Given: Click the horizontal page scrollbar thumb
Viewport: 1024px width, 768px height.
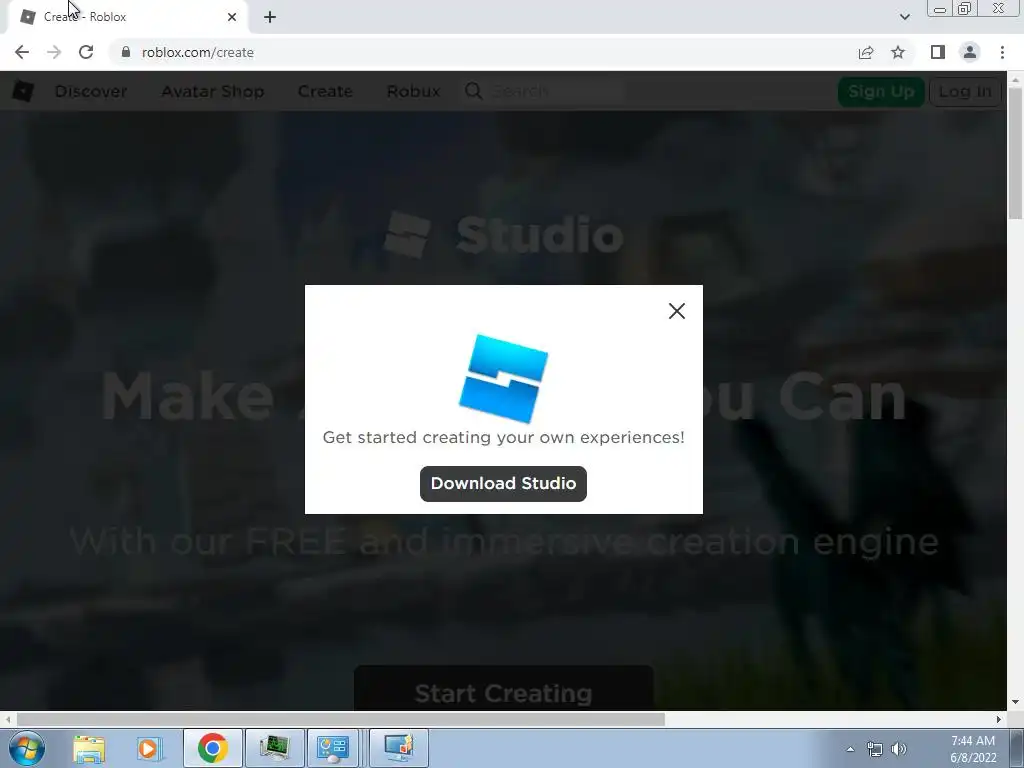Looking at the screenshot, I should pyautogui.click(x=340, y=719).
